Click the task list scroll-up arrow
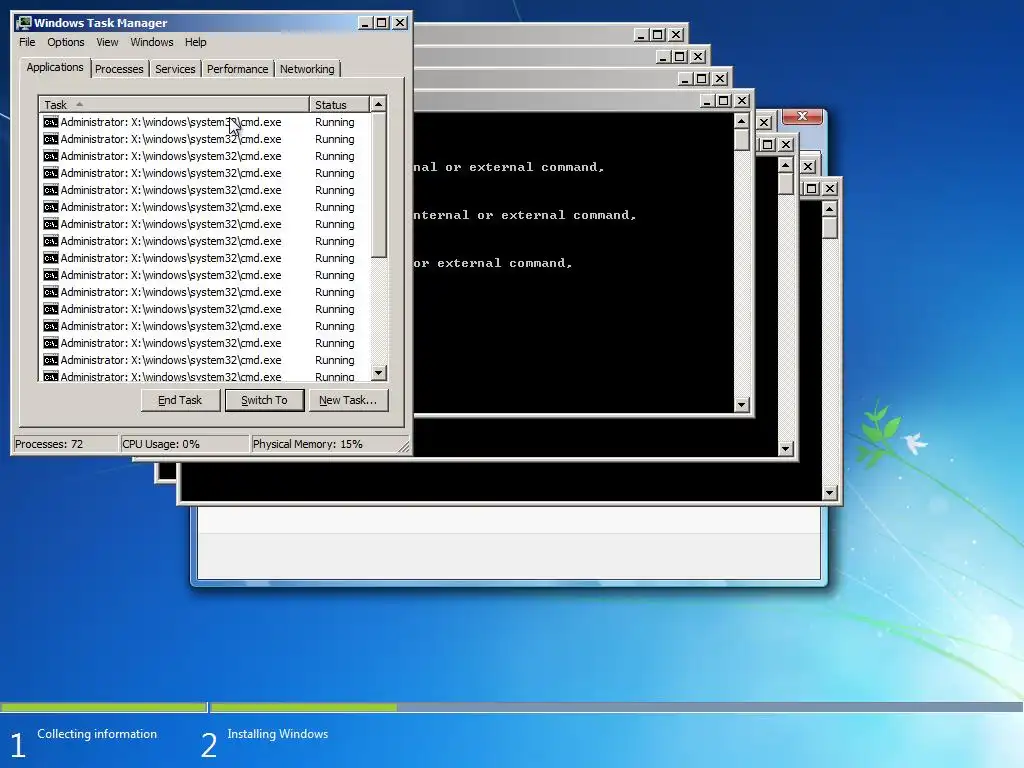 click(379, 104)
